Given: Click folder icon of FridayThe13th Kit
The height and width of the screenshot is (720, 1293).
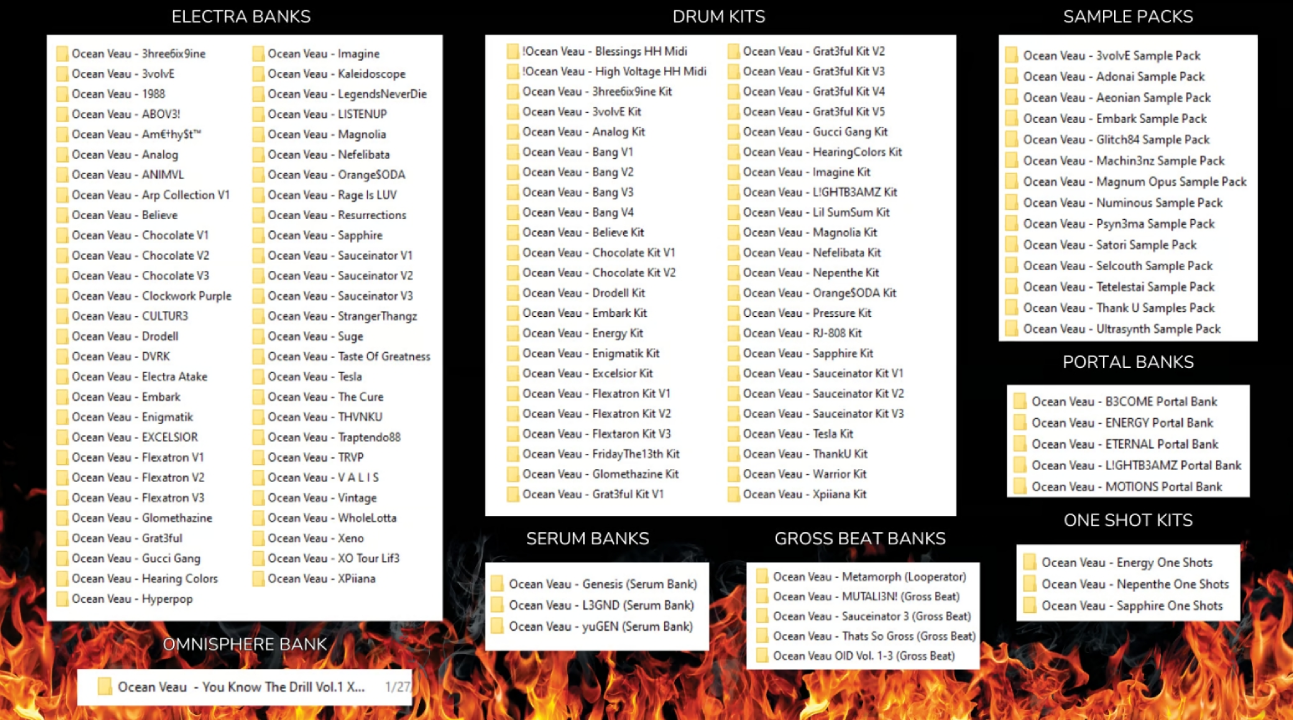Looking at the screenshot, I should pyautogui.click(x=512, y=454).
